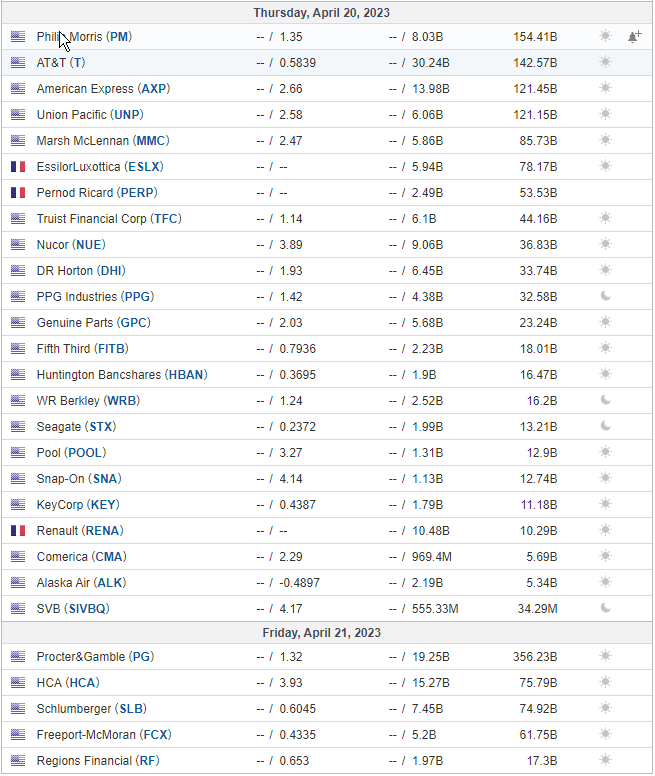This screenshot has width=655, height=776.
Task: Select the Marsh McLennan (MMC) company link
Action: pos(103,141)
